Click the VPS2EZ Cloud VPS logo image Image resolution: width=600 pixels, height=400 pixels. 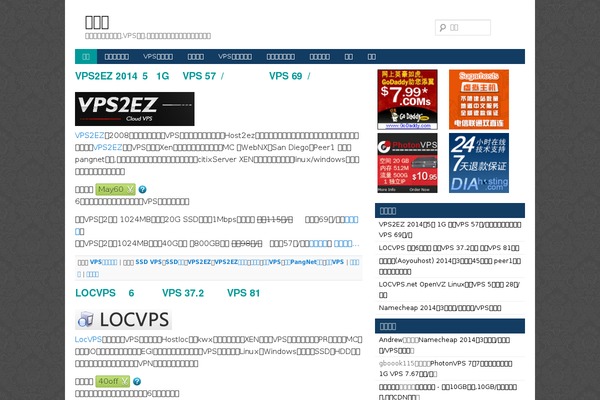click(135, 109)
